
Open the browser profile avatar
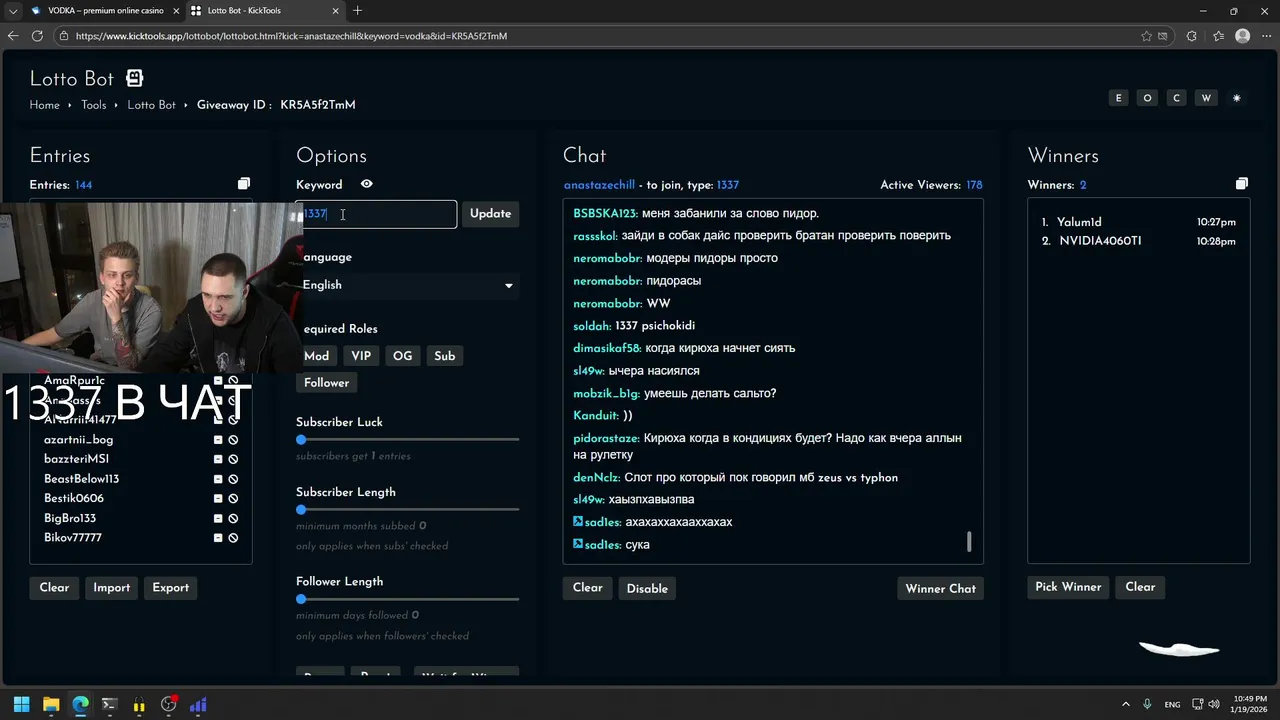coord(1243,36)
